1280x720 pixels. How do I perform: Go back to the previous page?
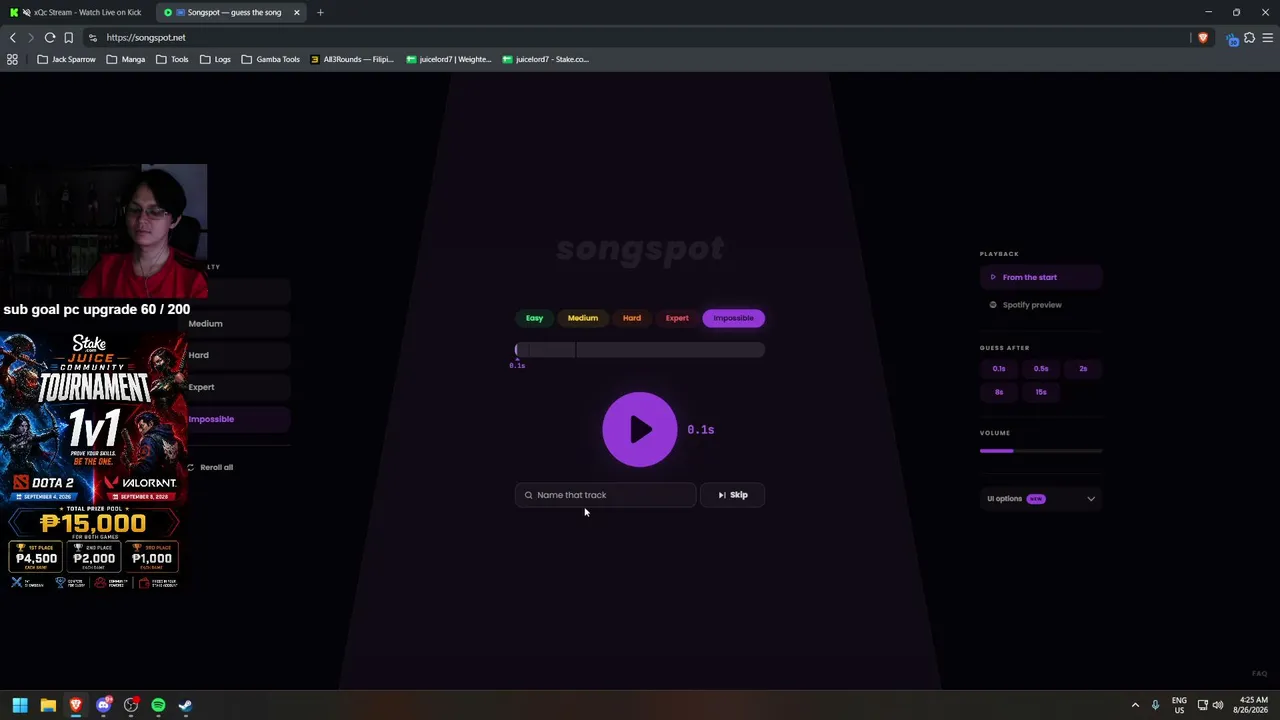coord(13,37)
